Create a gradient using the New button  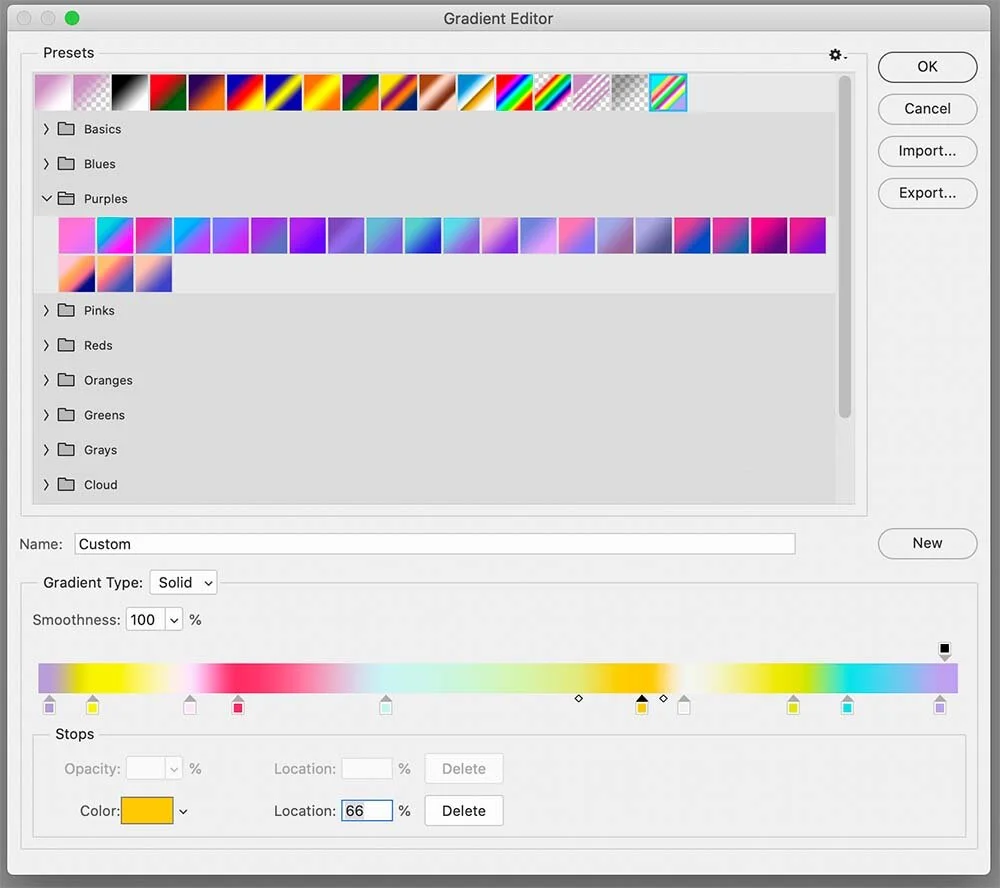927,543
